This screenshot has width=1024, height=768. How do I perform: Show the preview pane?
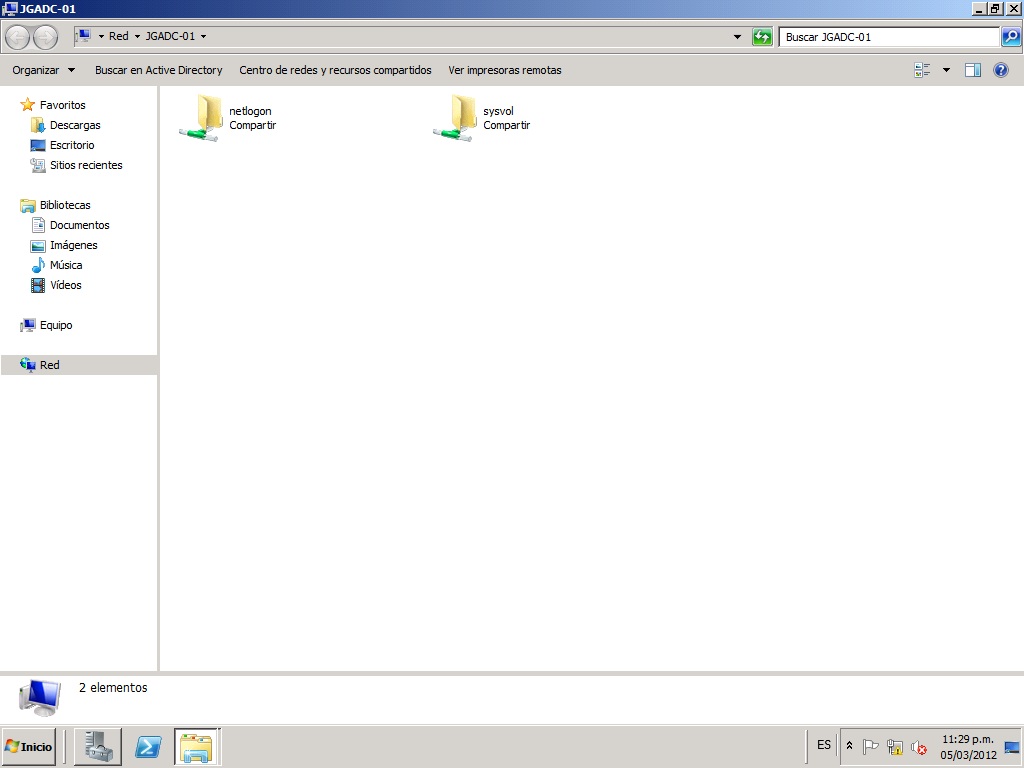coord(972,70)
